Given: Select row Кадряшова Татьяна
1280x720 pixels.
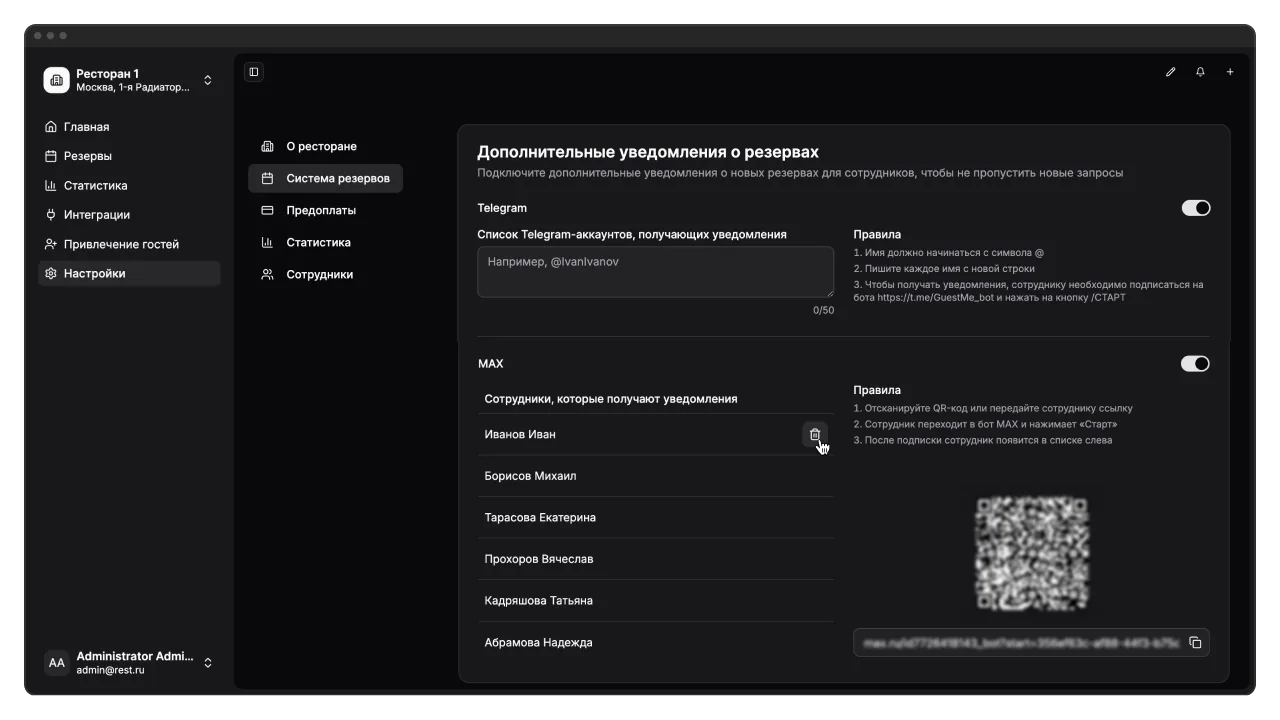Looking at the screenshot, I should click(x=656, y=601).
